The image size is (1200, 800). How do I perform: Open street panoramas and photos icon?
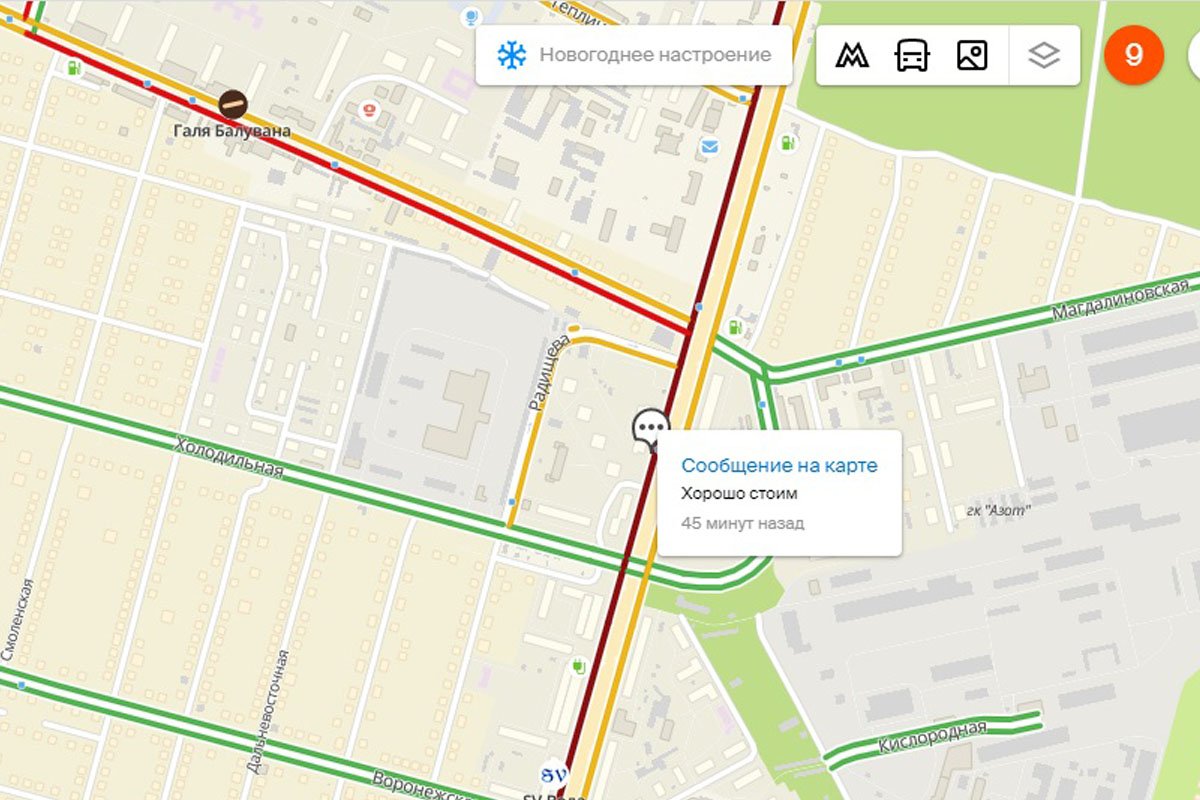click(x=972, y=55)
